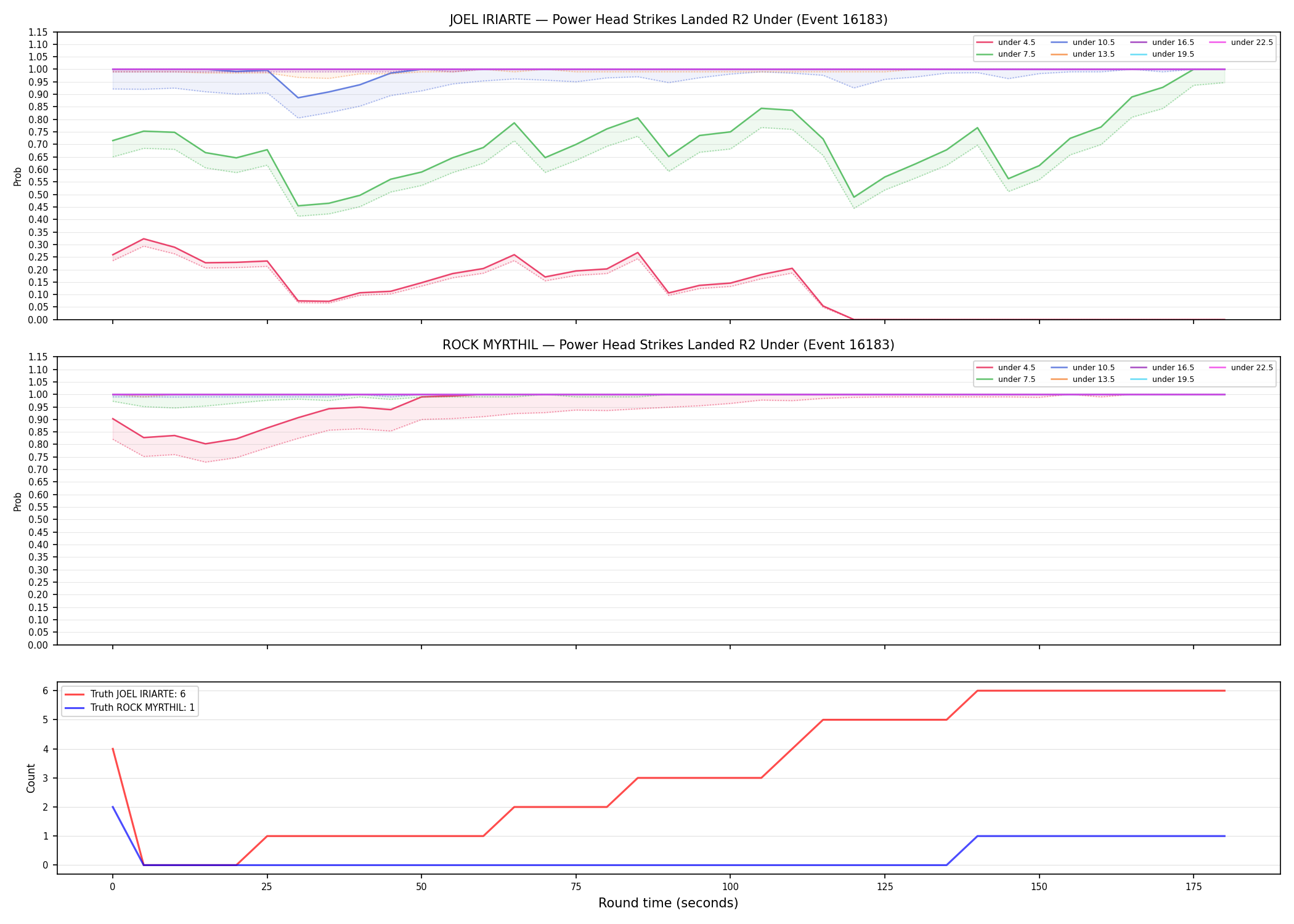The height and width of the screenshot is (924, 1294).
Task: Click the '6' tick on Count axis
Action: (46, 691)
